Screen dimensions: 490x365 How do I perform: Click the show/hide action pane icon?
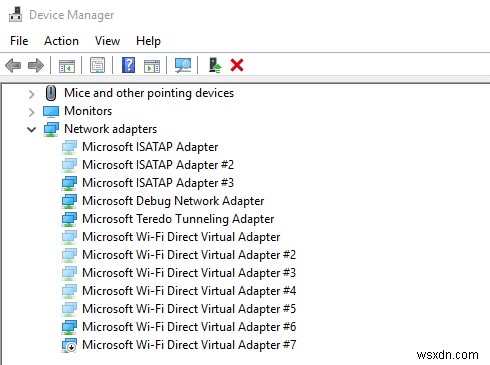(x=152, y=66)
